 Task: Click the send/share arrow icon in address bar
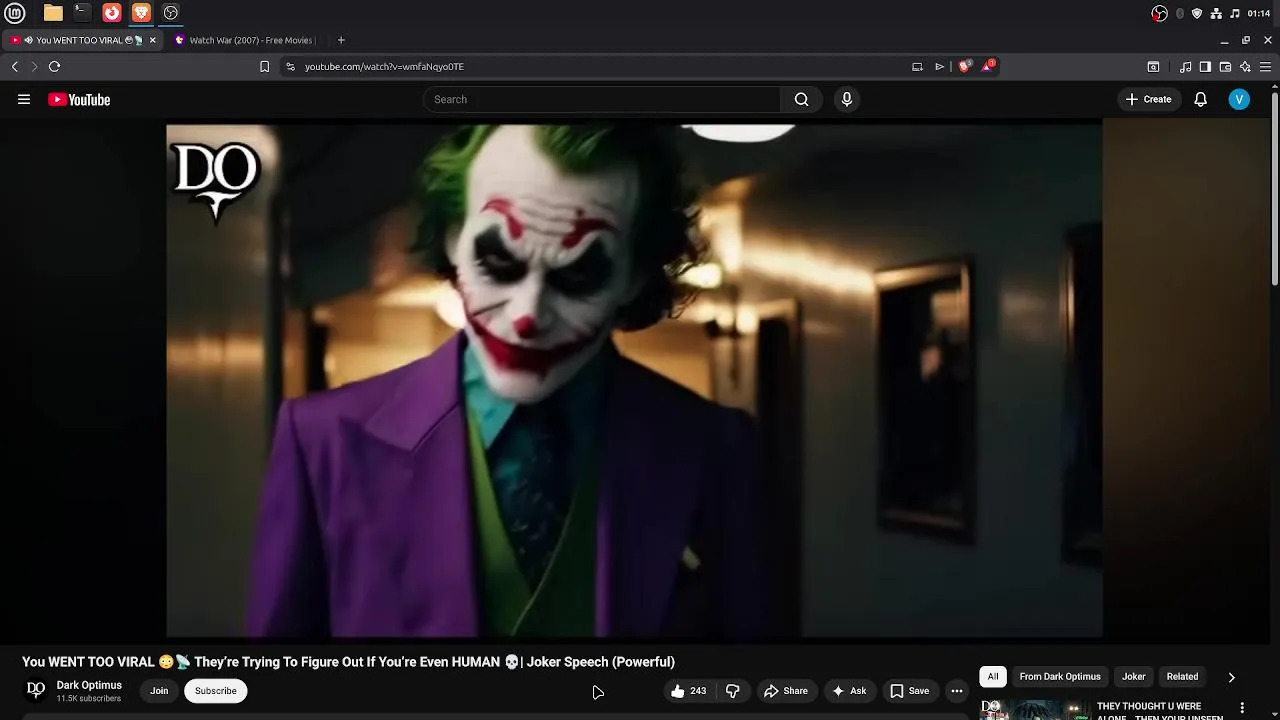[940, 66]
